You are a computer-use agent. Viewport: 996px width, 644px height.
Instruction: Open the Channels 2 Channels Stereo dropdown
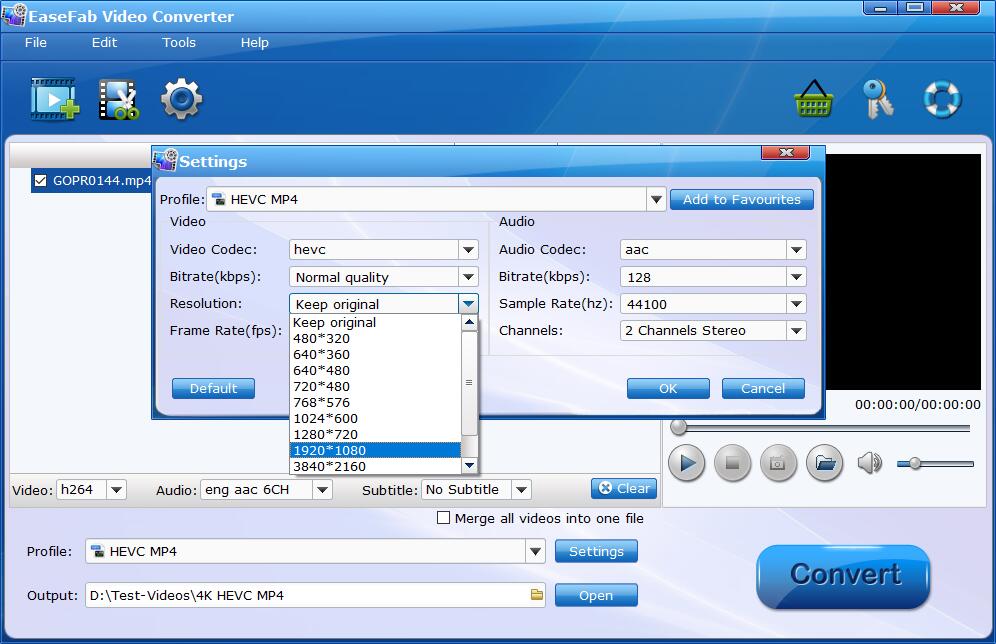(x=797, y=330)
